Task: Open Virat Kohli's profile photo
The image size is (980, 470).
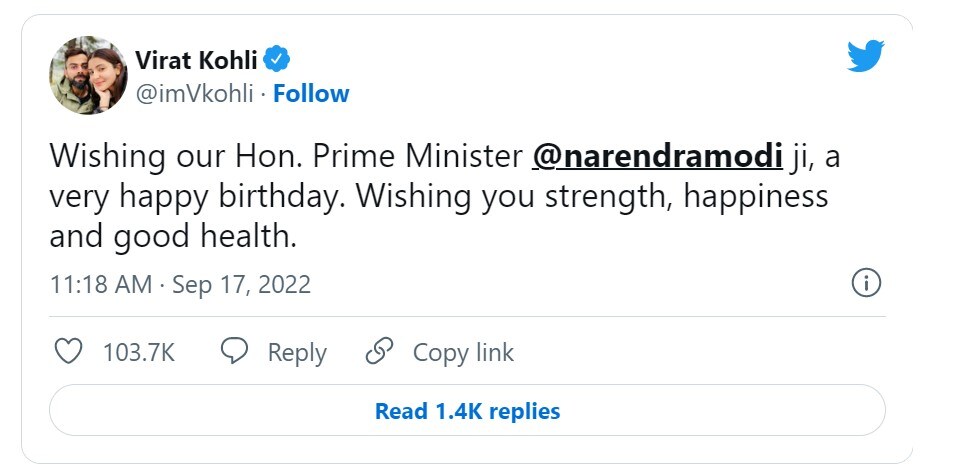Action: 88,75
